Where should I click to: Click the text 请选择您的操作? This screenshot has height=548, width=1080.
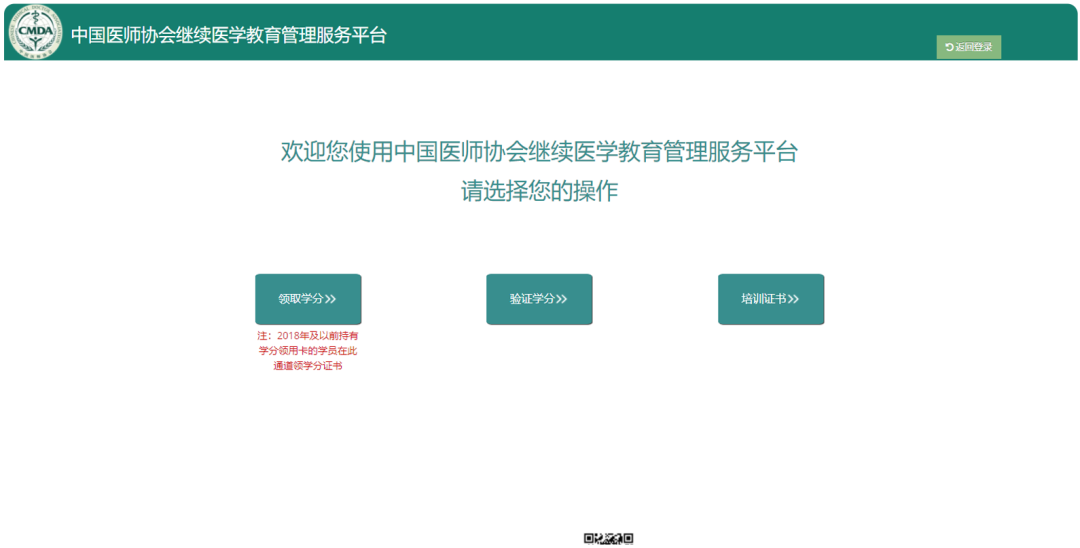click(539, 191)
